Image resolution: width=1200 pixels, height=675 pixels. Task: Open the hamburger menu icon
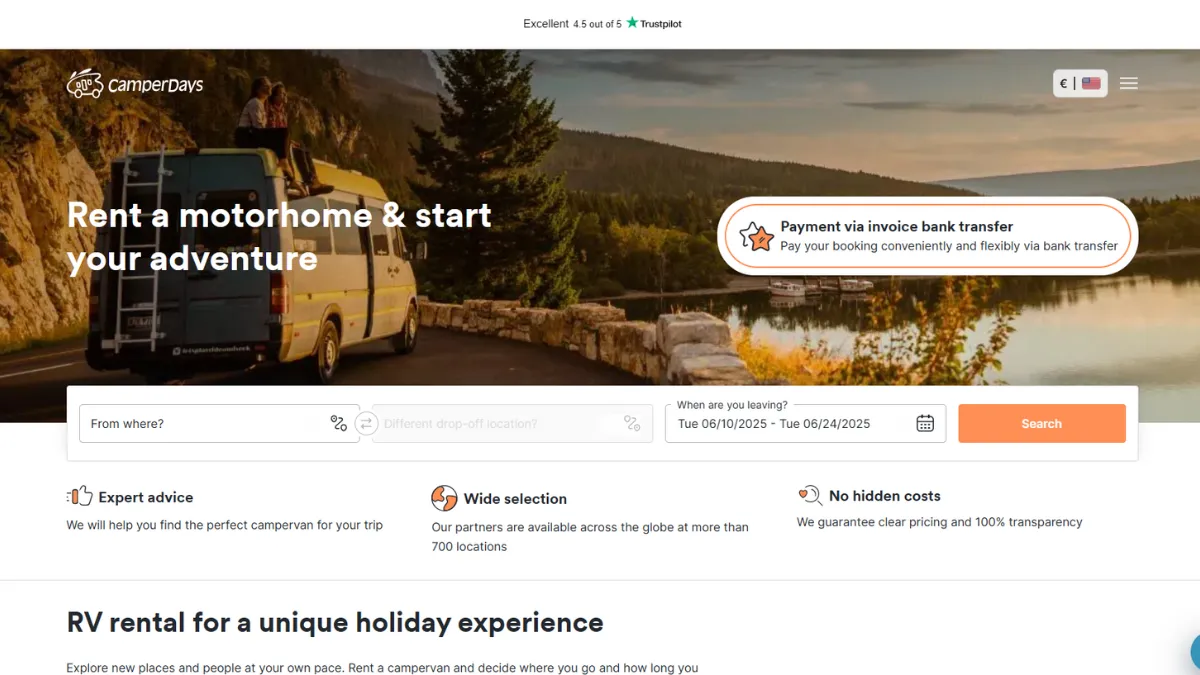pyautogui.click(x=1128, y=84)
